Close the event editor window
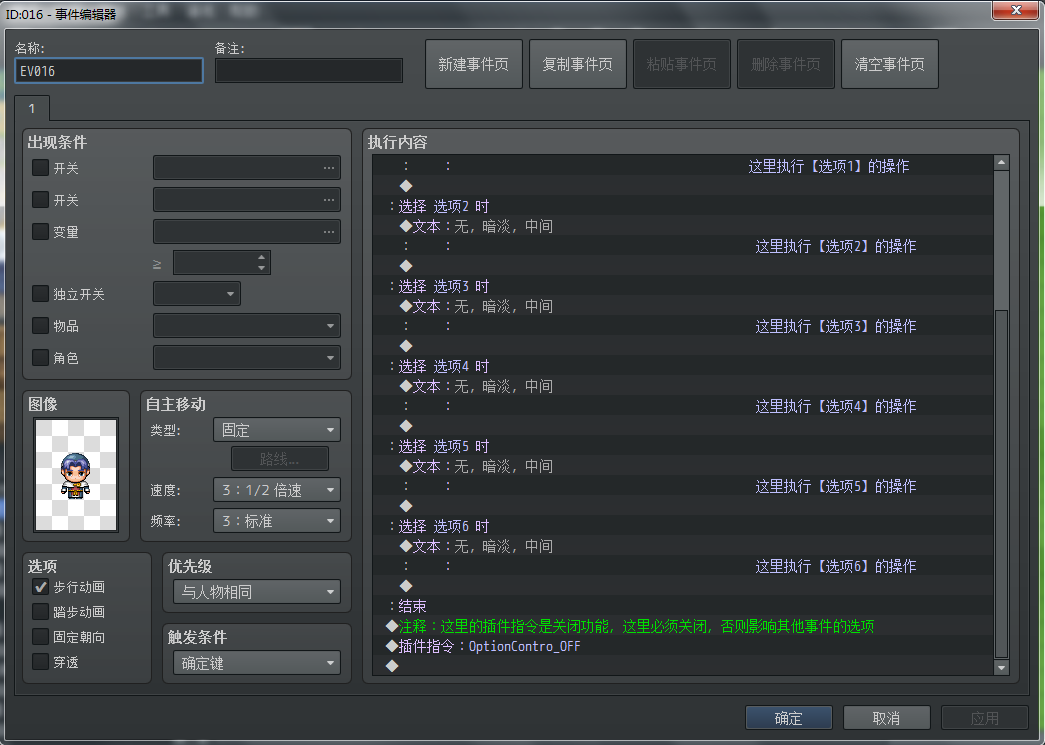Viewport: 1045px width, 745px height. (1016, 10)
